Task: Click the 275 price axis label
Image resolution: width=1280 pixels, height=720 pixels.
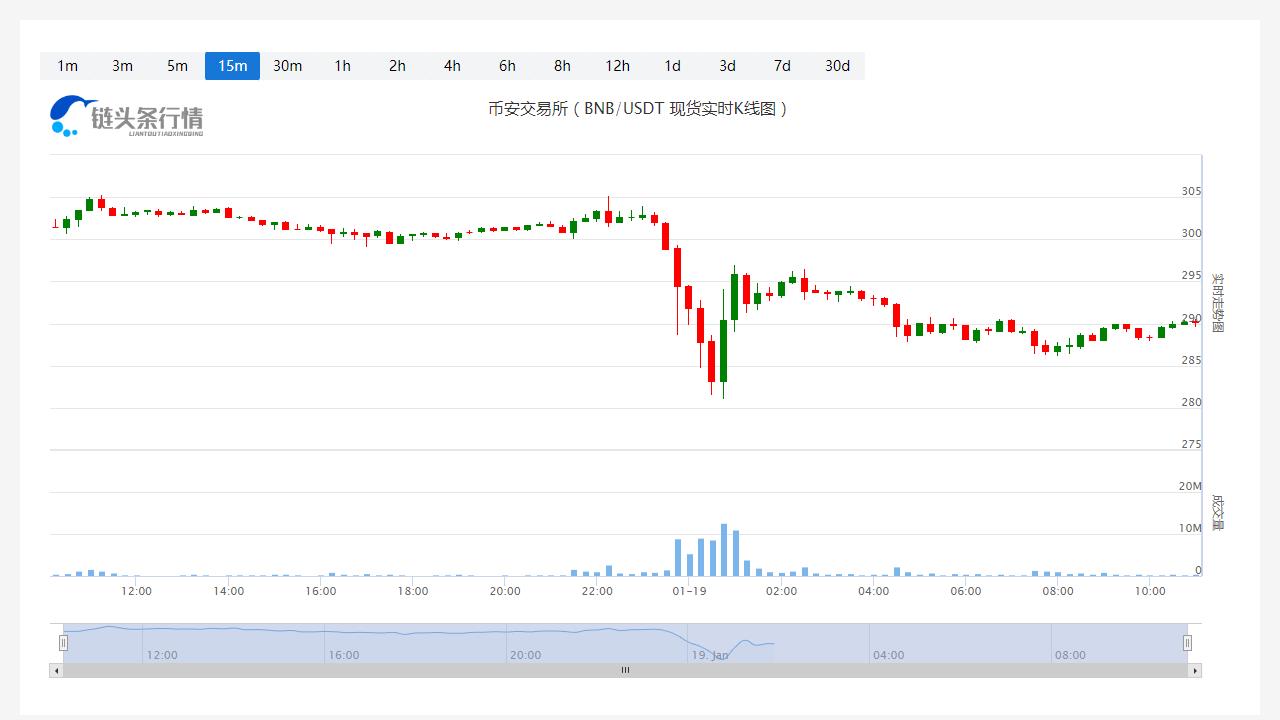Action: click(x=1192, y=444)
